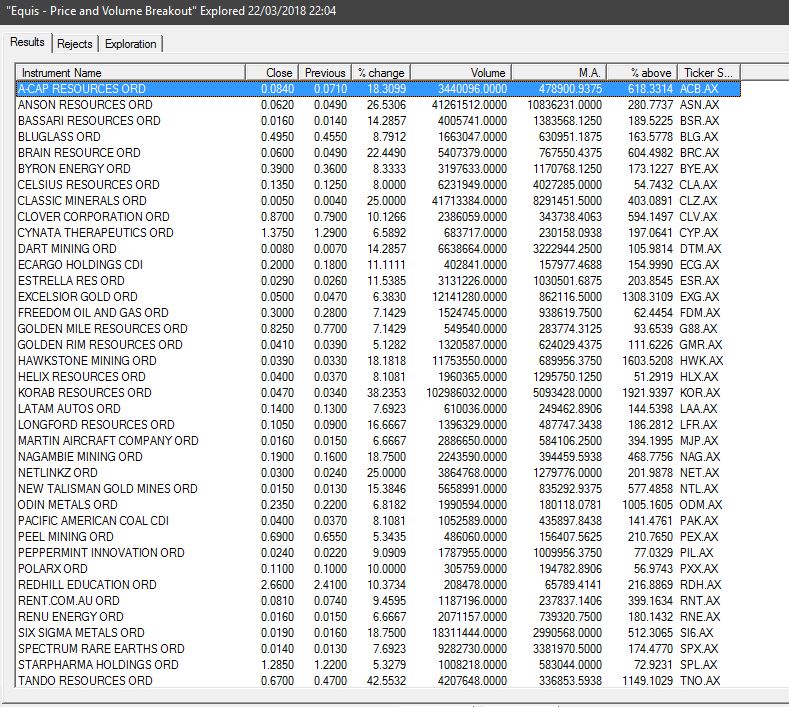Select KORAB RESOURCES ORD
This screenshot has height=707, width=789.
(378, 392)
